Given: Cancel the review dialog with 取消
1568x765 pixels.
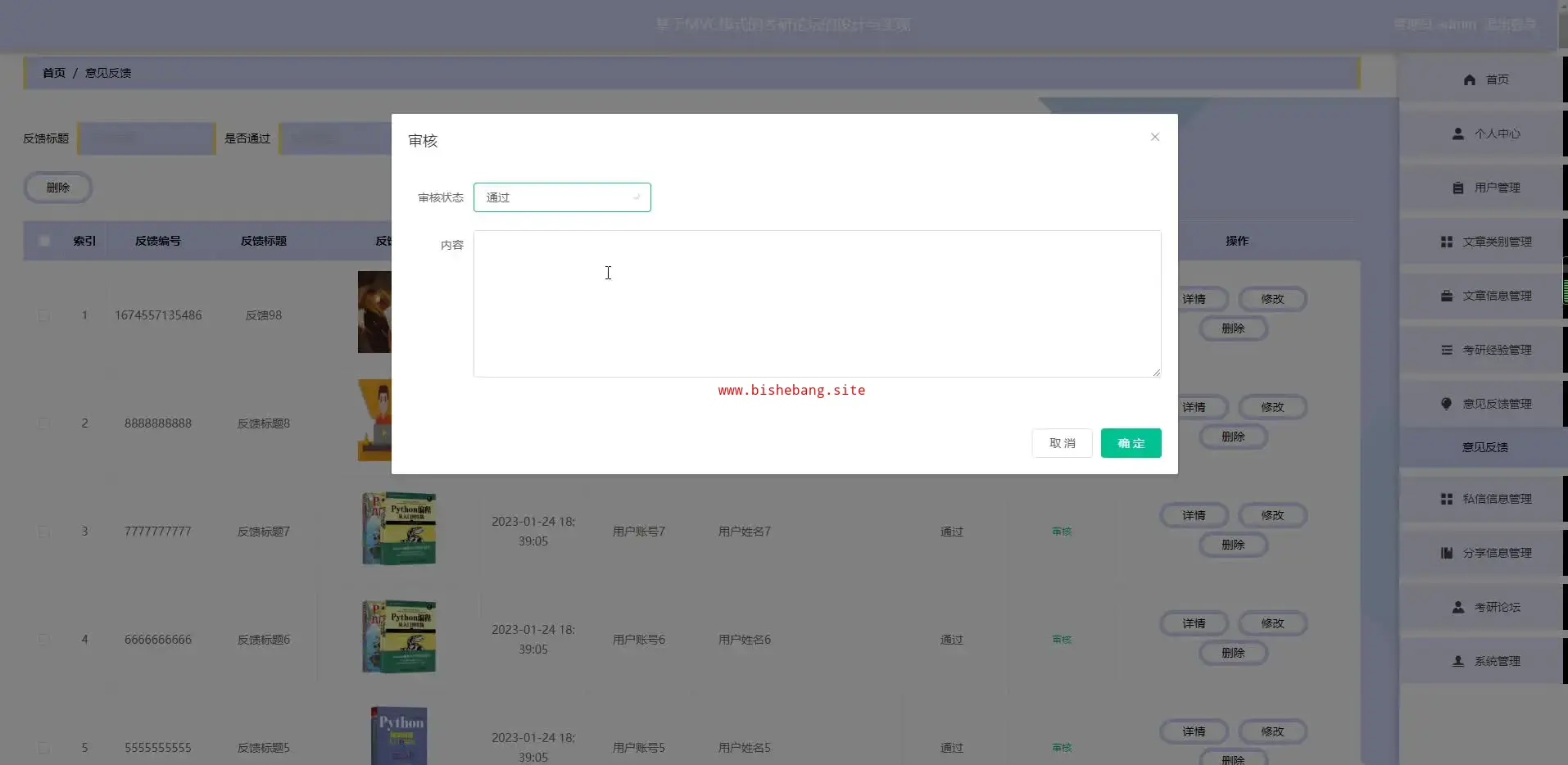Looking at the screenshot, I should pos(1062,443).
